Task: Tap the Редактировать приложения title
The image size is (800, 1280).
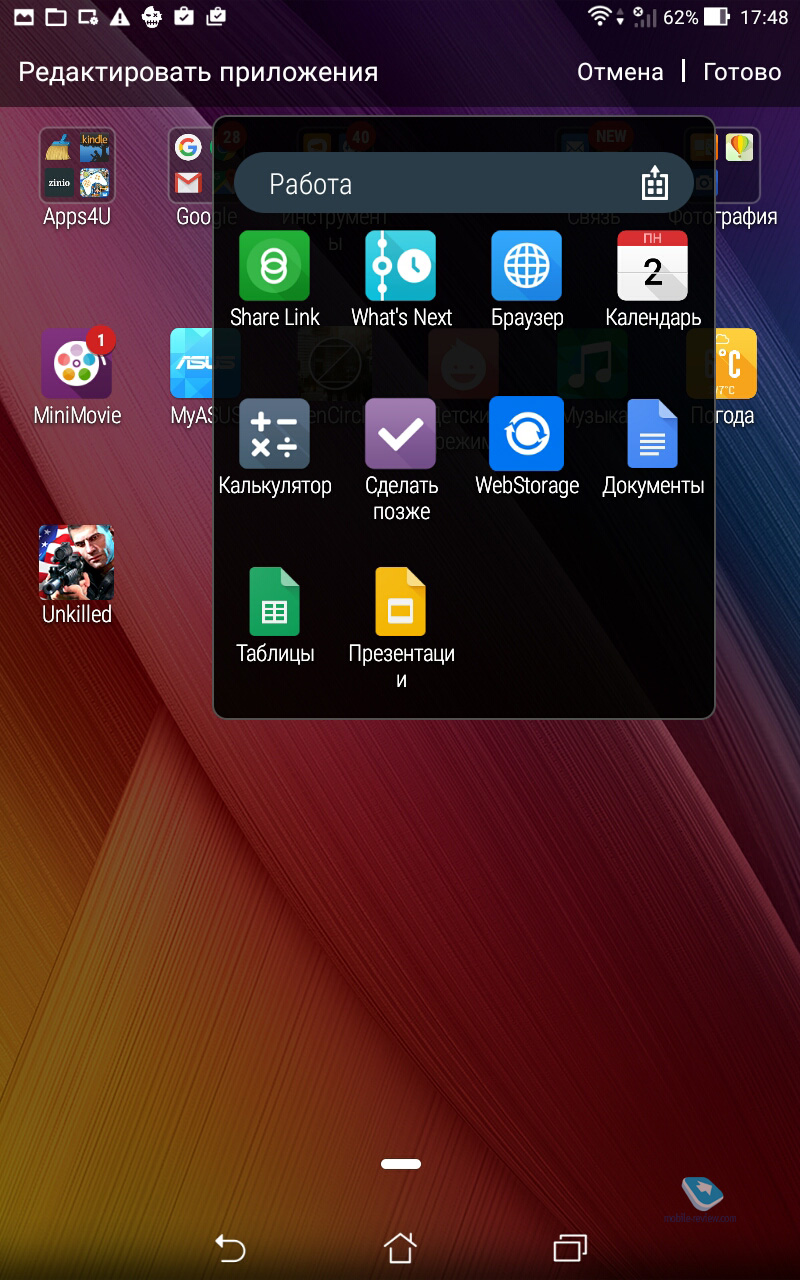Action: point(198,72)
